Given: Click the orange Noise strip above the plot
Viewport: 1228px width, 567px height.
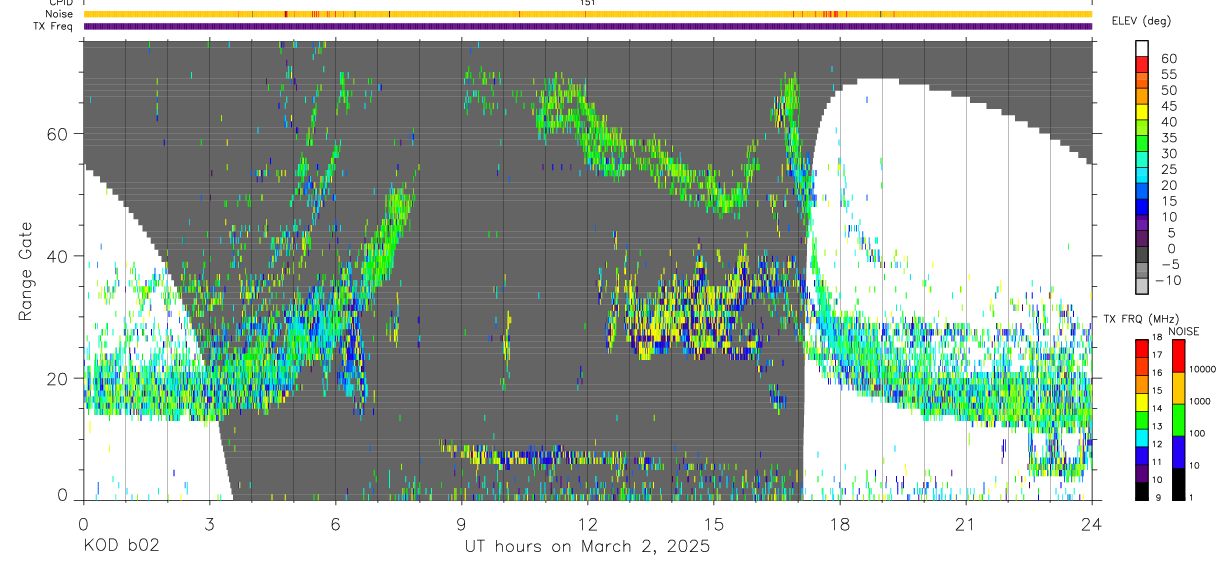Looking at the screenshot, I should tap(587, 14).
